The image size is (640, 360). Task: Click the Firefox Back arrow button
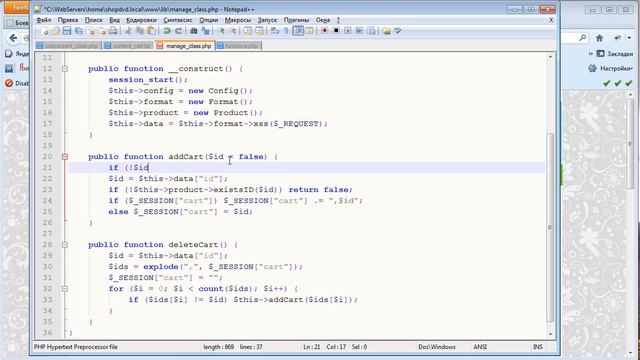[x=13, y=38]
